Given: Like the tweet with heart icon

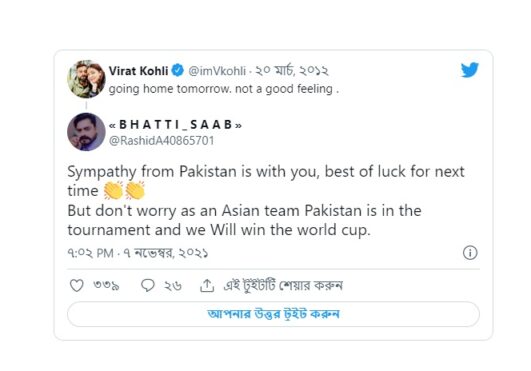Looking at the screenshot, I should tap(77, 285).
